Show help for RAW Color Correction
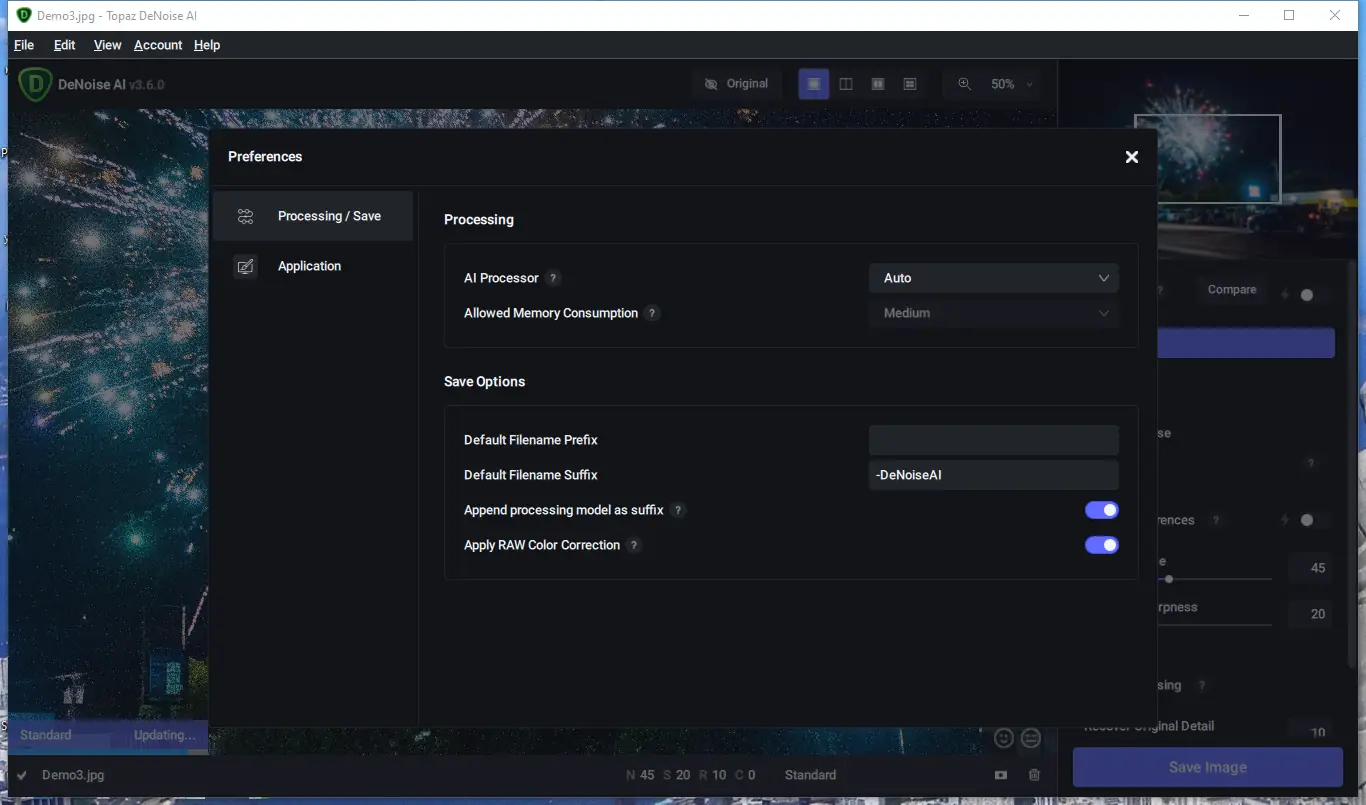The image size is (1366, 805). click(x=634, y=545)
